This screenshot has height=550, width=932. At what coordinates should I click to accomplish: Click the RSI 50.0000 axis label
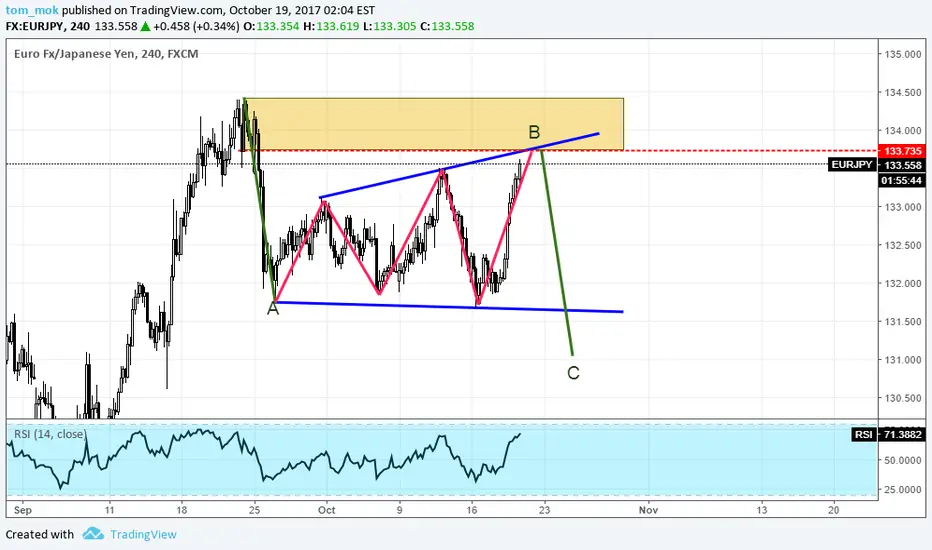(902, 460)
